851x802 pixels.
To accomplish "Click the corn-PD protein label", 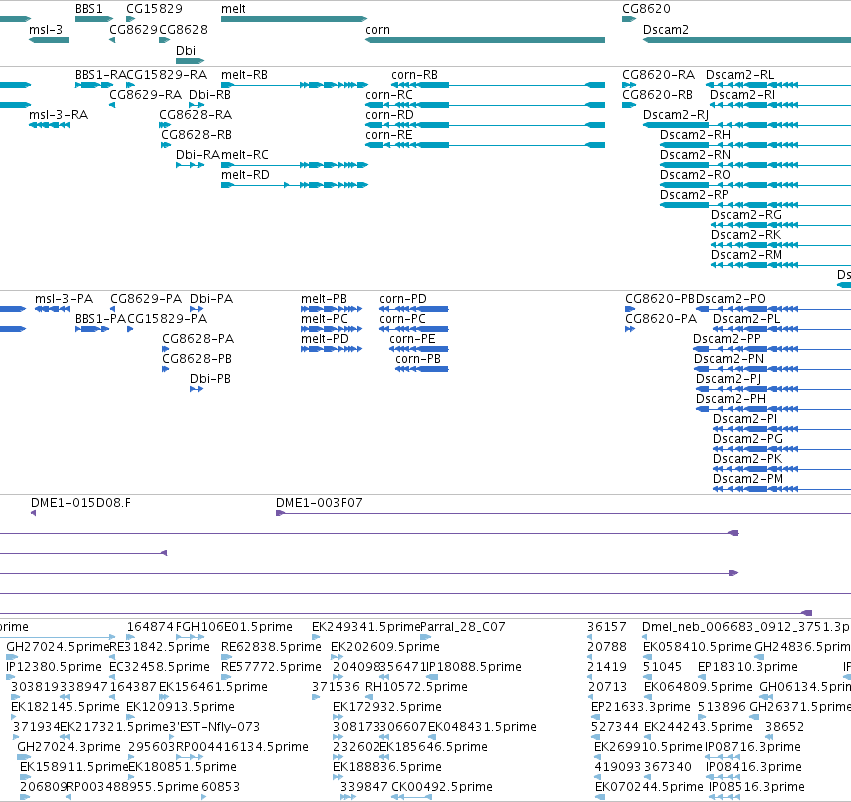I will coord(403,299).
